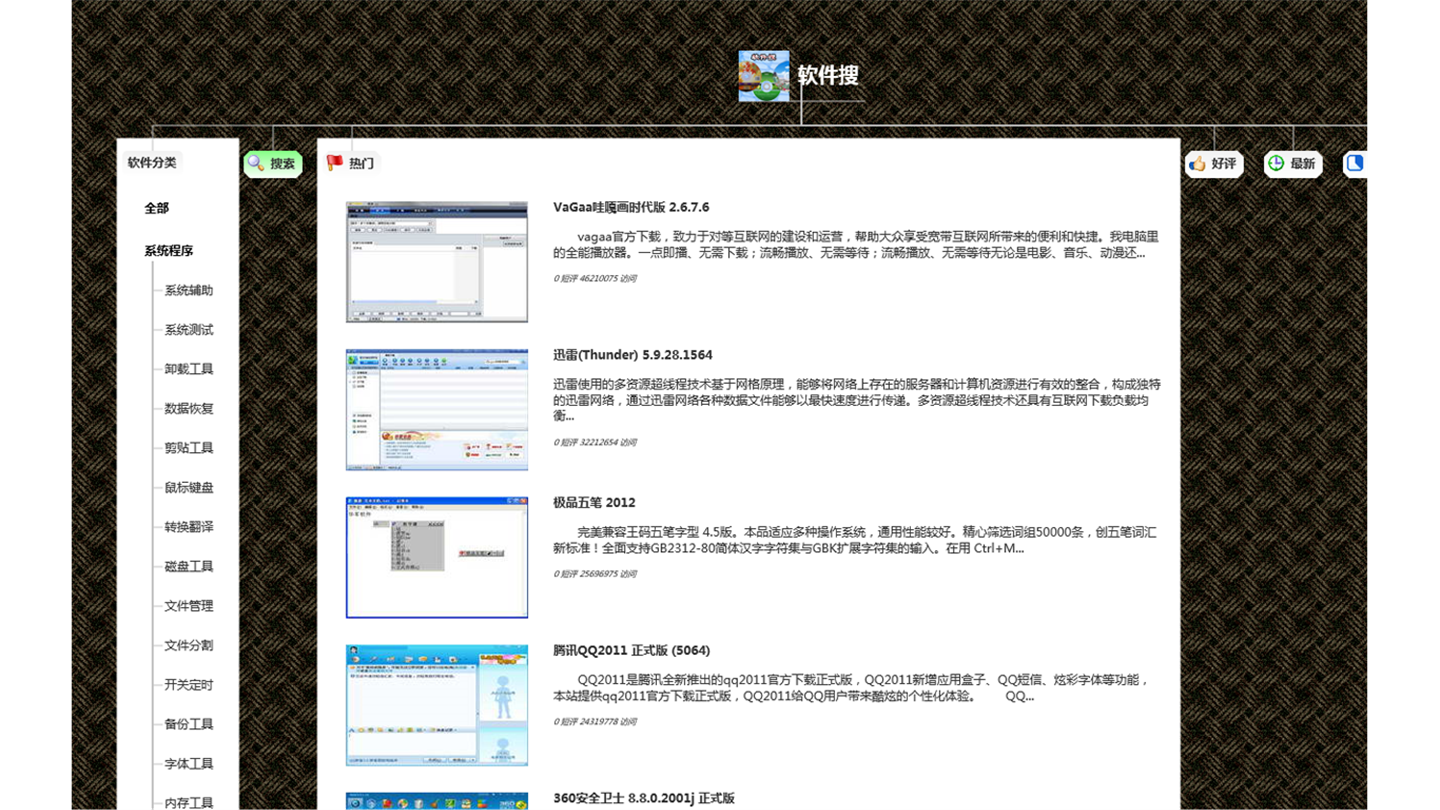Screen dimensions: 1440x810
Task: Select the 系统程序 category
Action: 169,251
